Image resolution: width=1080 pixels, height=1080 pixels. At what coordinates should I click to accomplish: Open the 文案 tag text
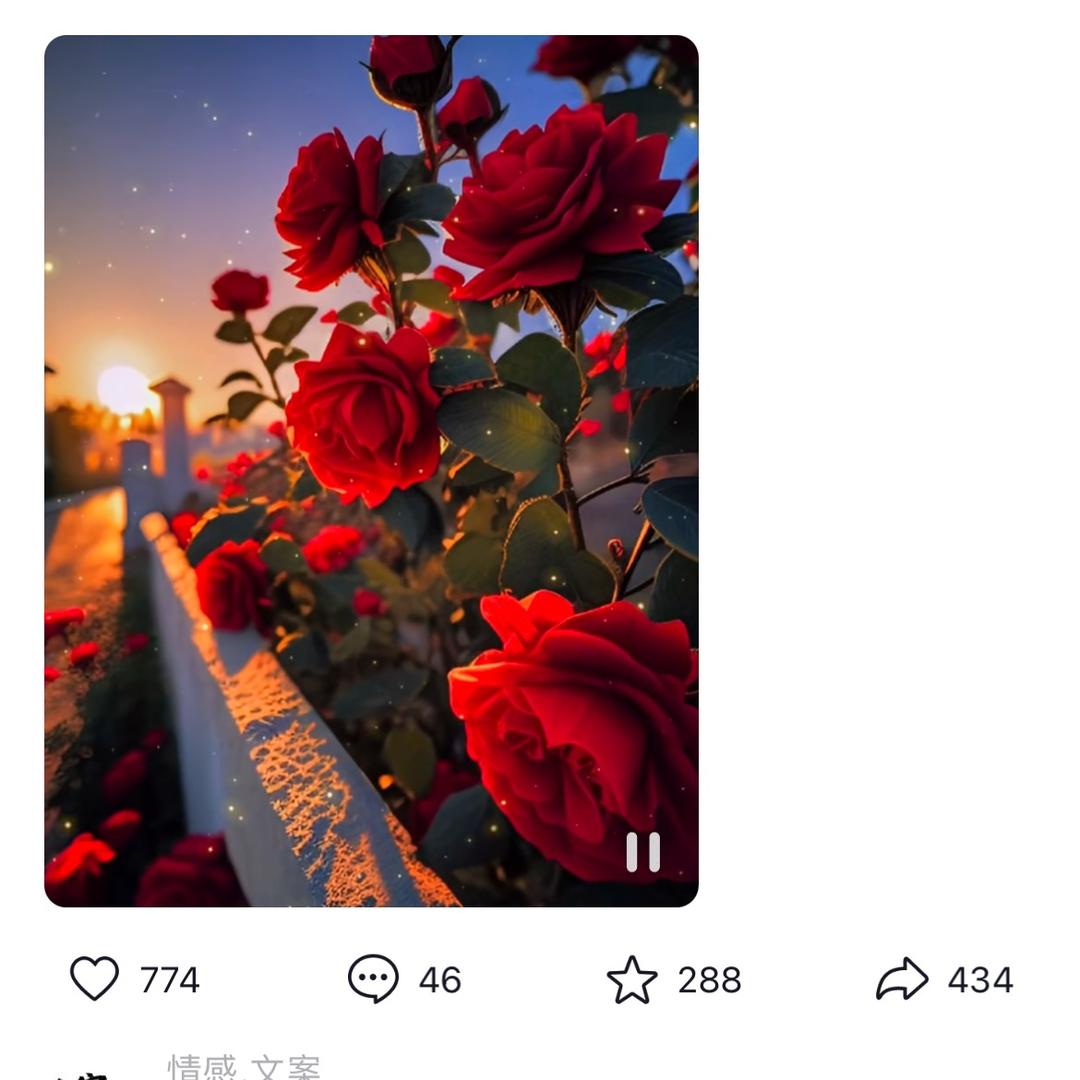coord(286,1068)
